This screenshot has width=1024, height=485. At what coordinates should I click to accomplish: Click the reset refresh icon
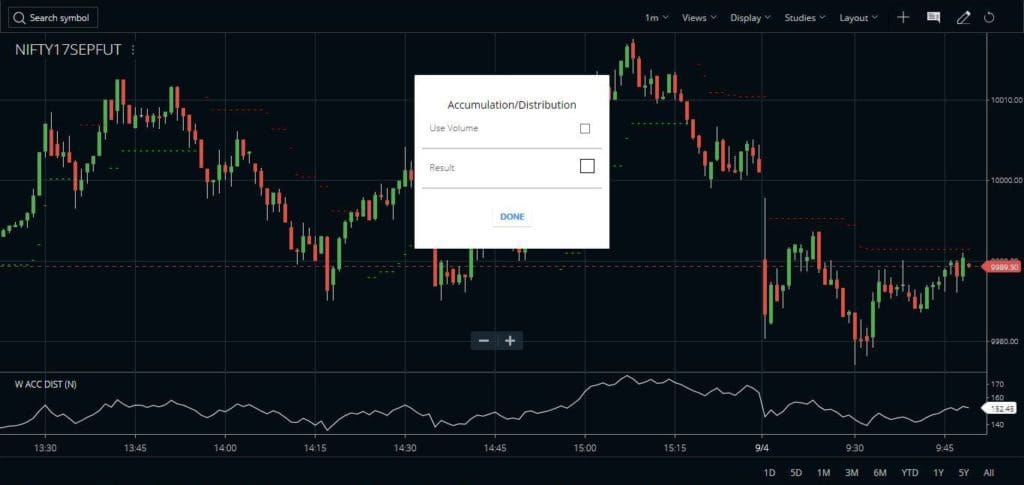click(989, 18)
